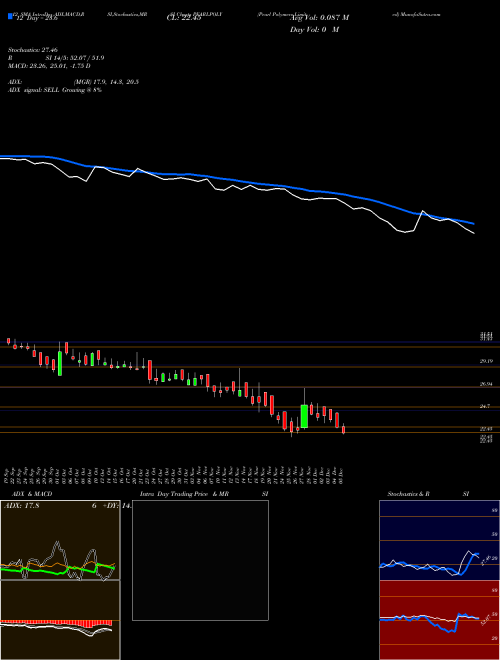The width and height of the screenshot is (500, 660).
Task: Click the 'Stochastics & RSI' panel title
Action: (428, 494)
